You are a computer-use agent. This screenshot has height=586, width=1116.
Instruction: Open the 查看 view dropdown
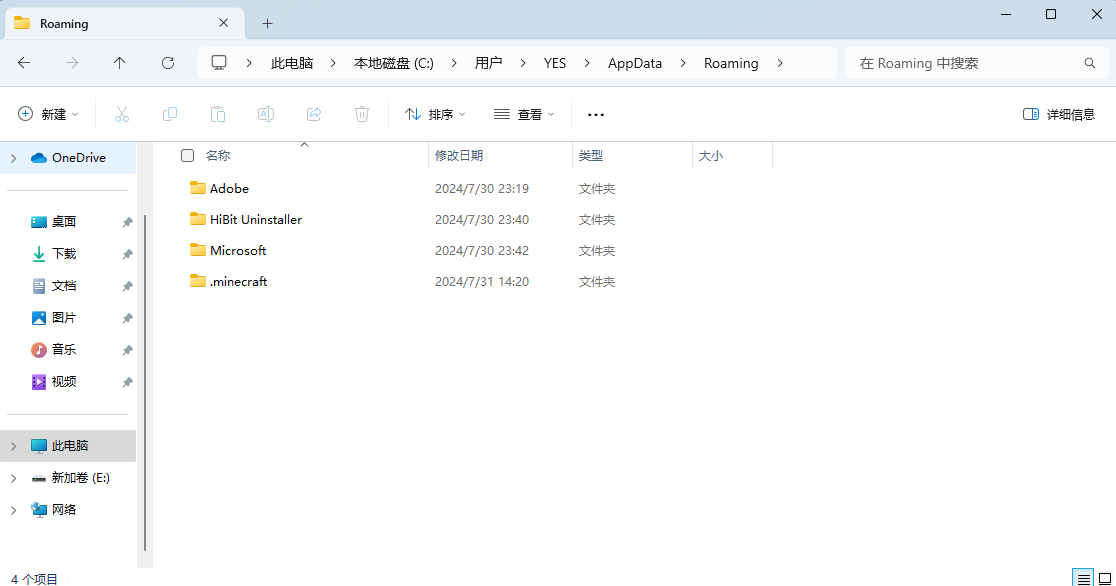[x=524, y=115]
